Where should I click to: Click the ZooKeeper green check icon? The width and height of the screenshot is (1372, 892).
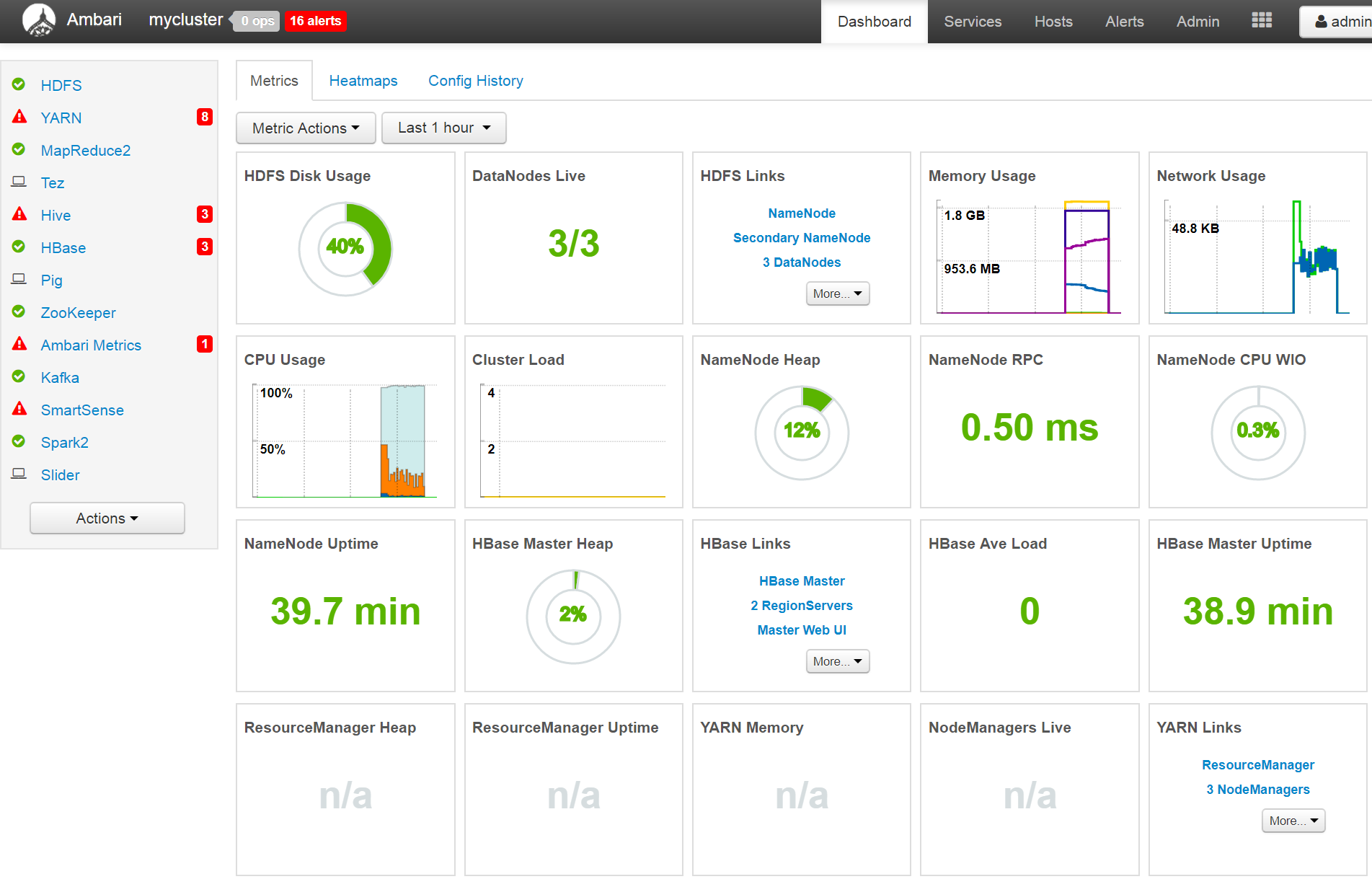(19, 312)
